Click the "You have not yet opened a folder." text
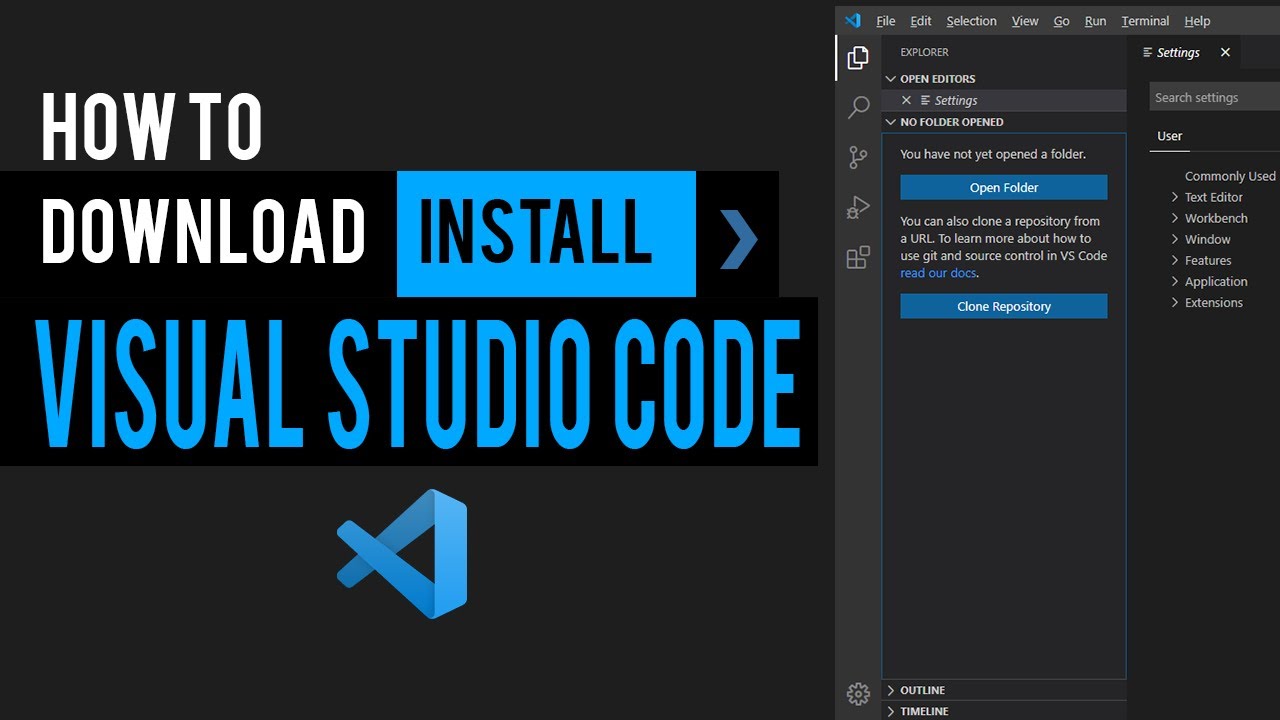Screen dimensions: 1280x720 click(x=993, y=154)
